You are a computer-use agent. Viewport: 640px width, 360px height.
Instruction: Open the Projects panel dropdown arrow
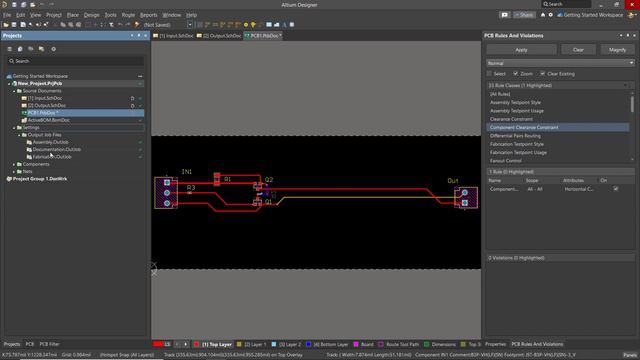132,36
